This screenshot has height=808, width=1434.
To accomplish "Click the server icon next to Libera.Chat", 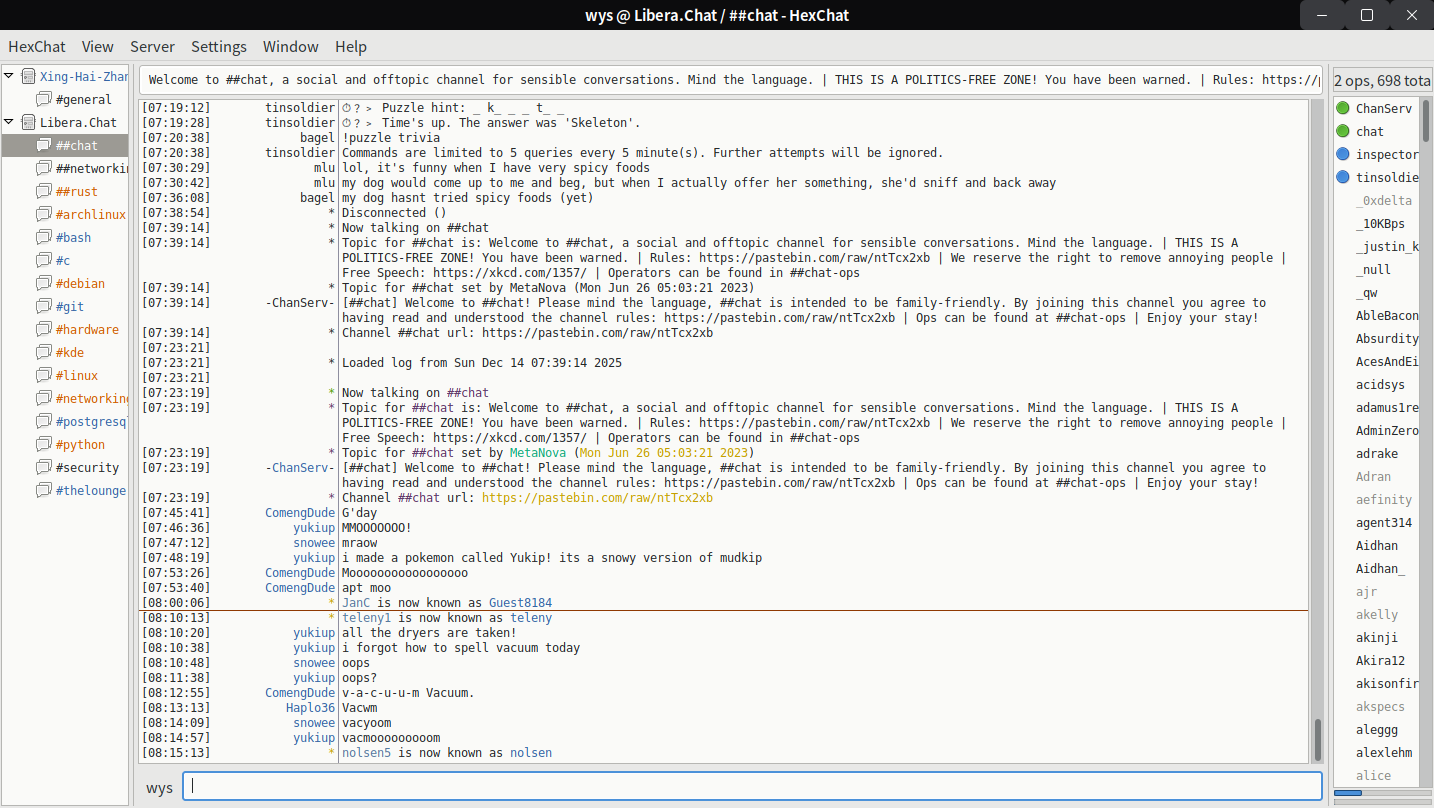I will pyautogui.click(x=28, y=122).
